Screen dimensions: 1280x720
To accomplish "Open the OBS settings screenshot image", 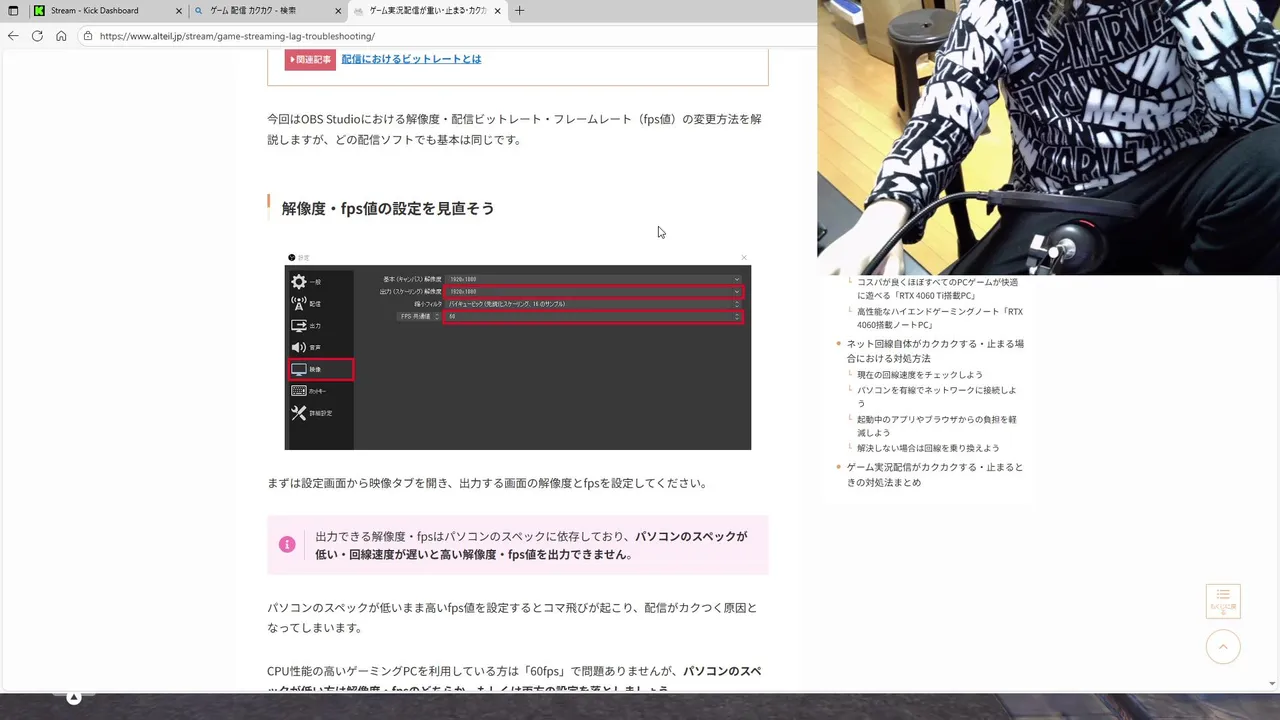I will click(x=517, y=351).
